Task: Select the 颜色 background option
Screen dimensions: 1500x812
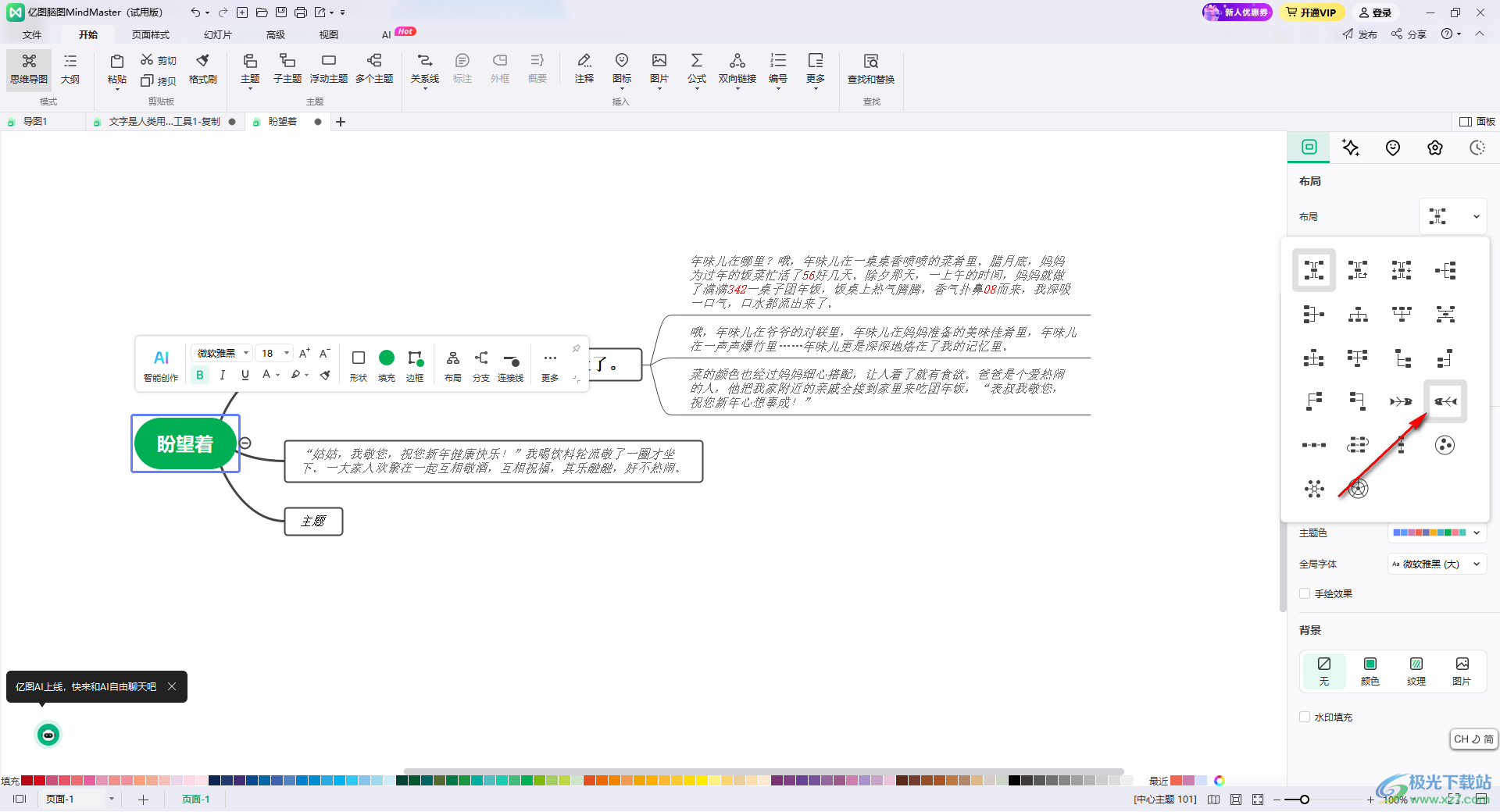Action: pos(1370,671)
